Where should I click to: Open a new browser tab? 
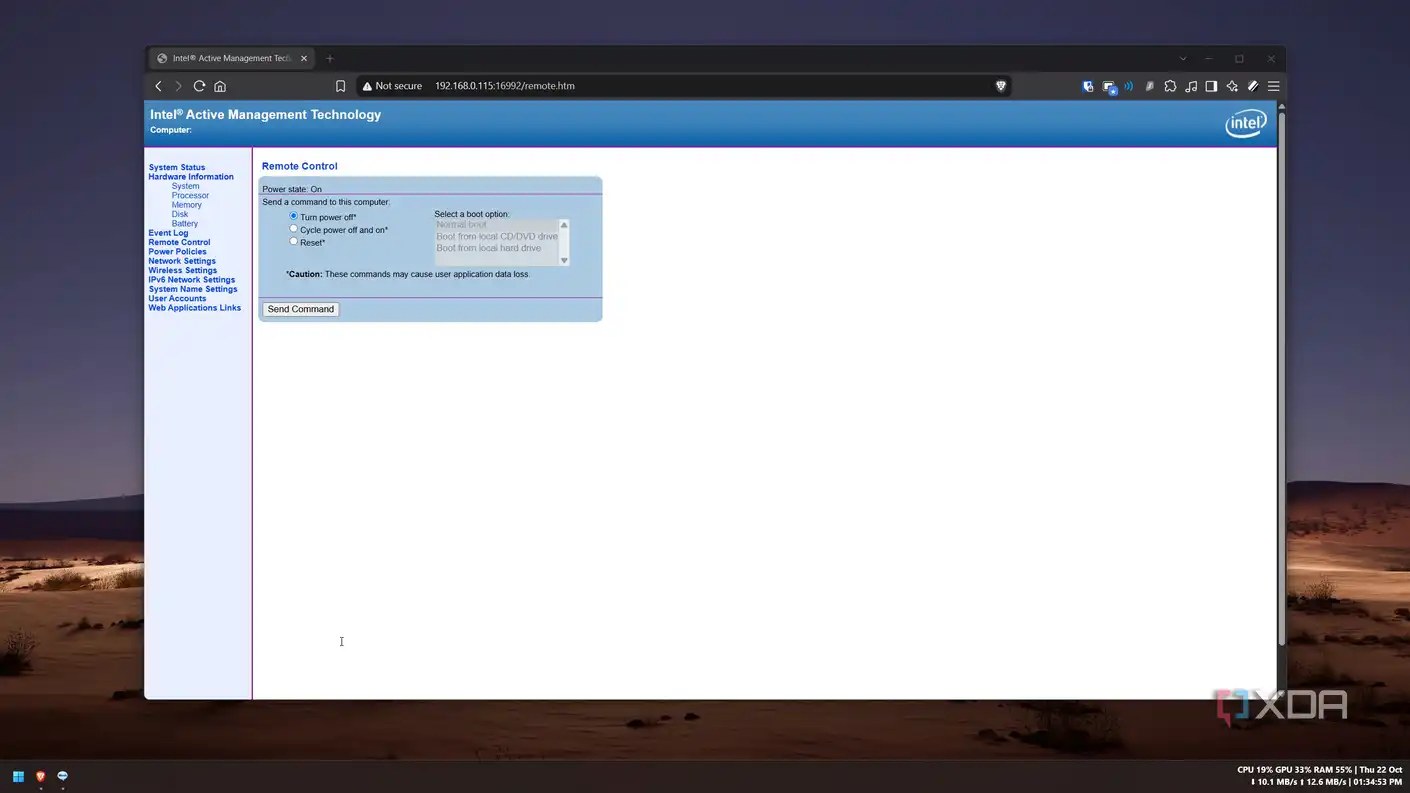330,58
